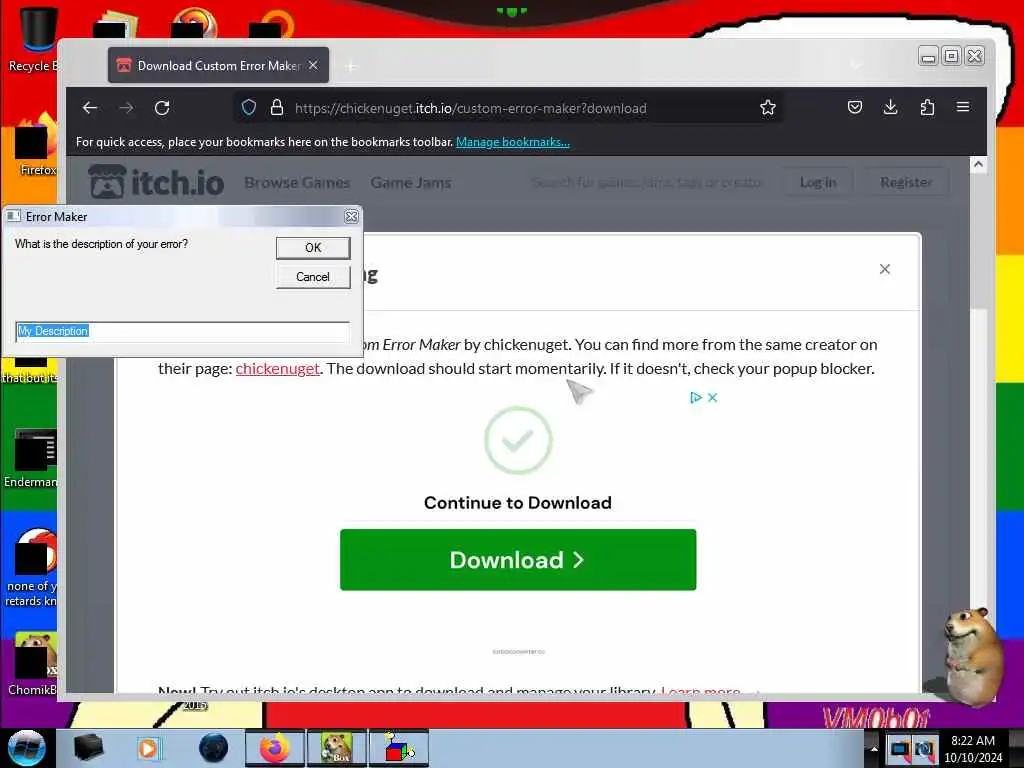Click the My Description text field
Viewport: 1024px width, 768px height.
point(182,331)
